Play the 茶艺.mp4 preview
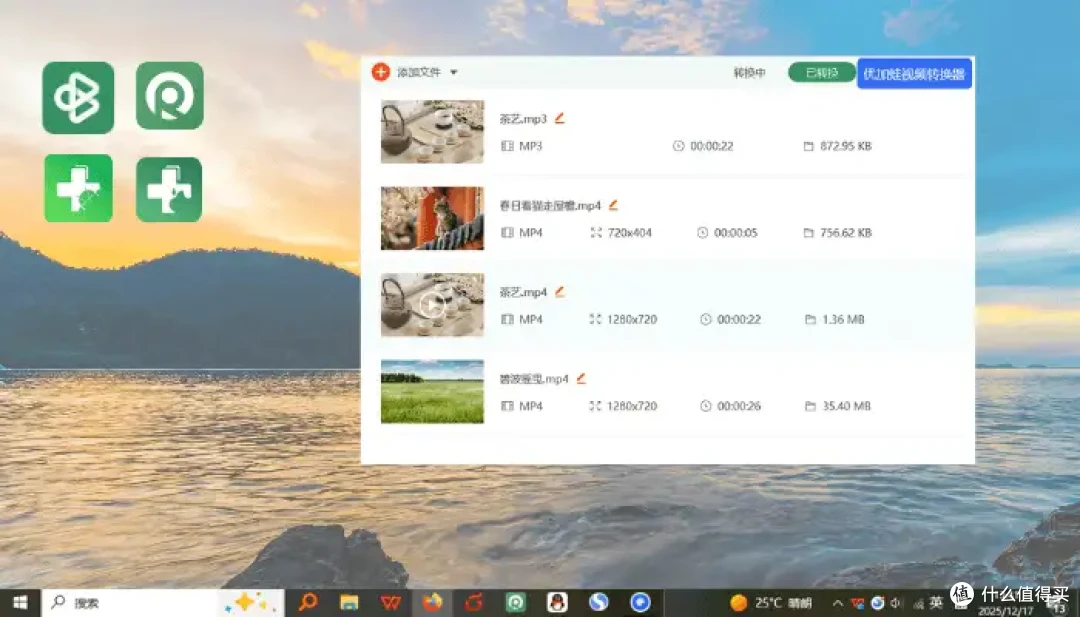The image size is (1080, 617). [433, 304]
